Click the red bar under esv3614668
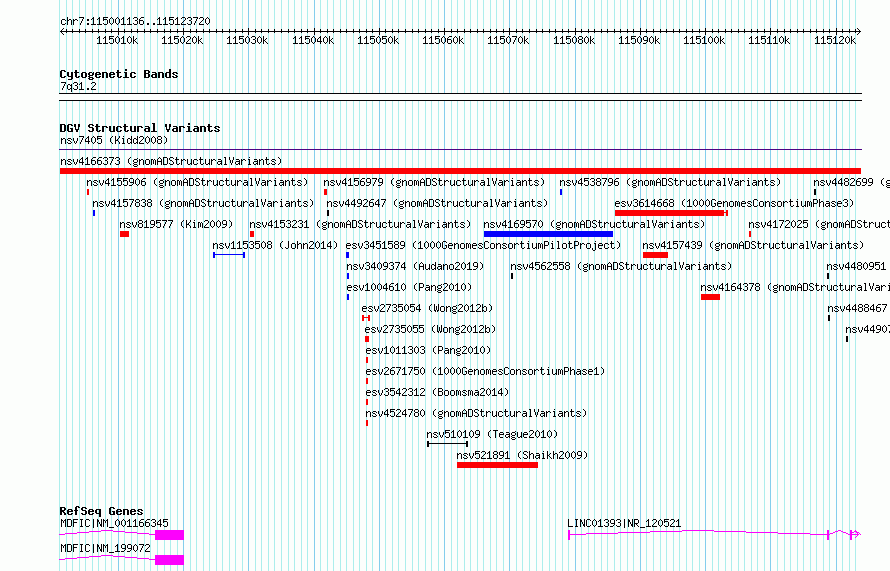The width and height of the screenshot is (890, 571). coord(671,213)
